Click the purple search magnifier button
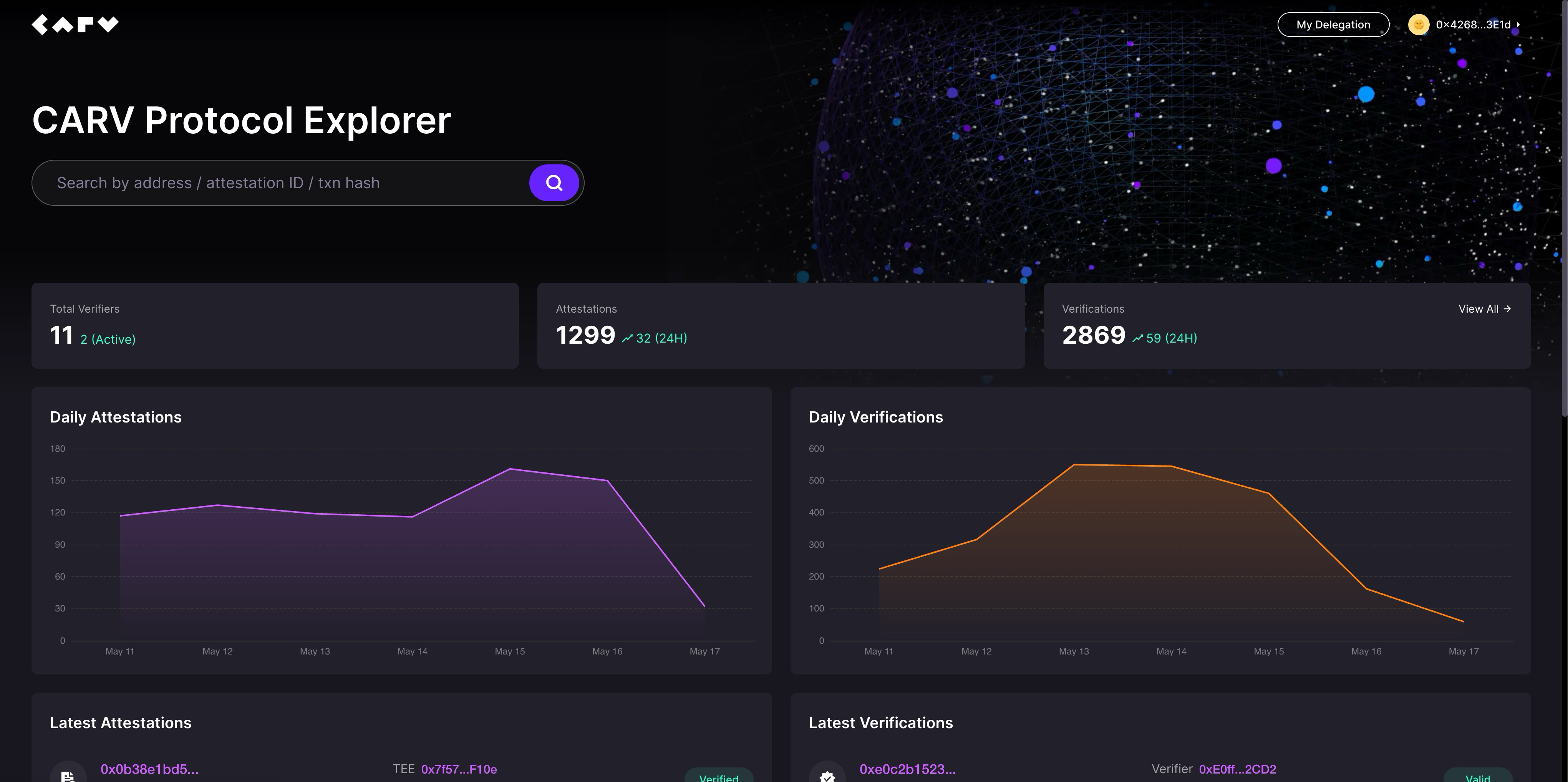 (x=554, y=182)
